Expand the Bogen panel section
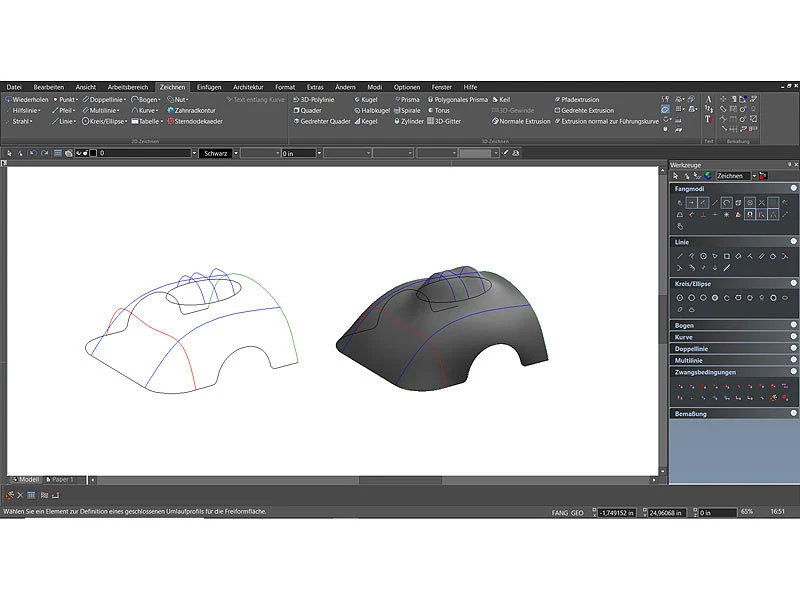Image resolution: width=800 pixels, height=600 pixels. click(685, 325)
